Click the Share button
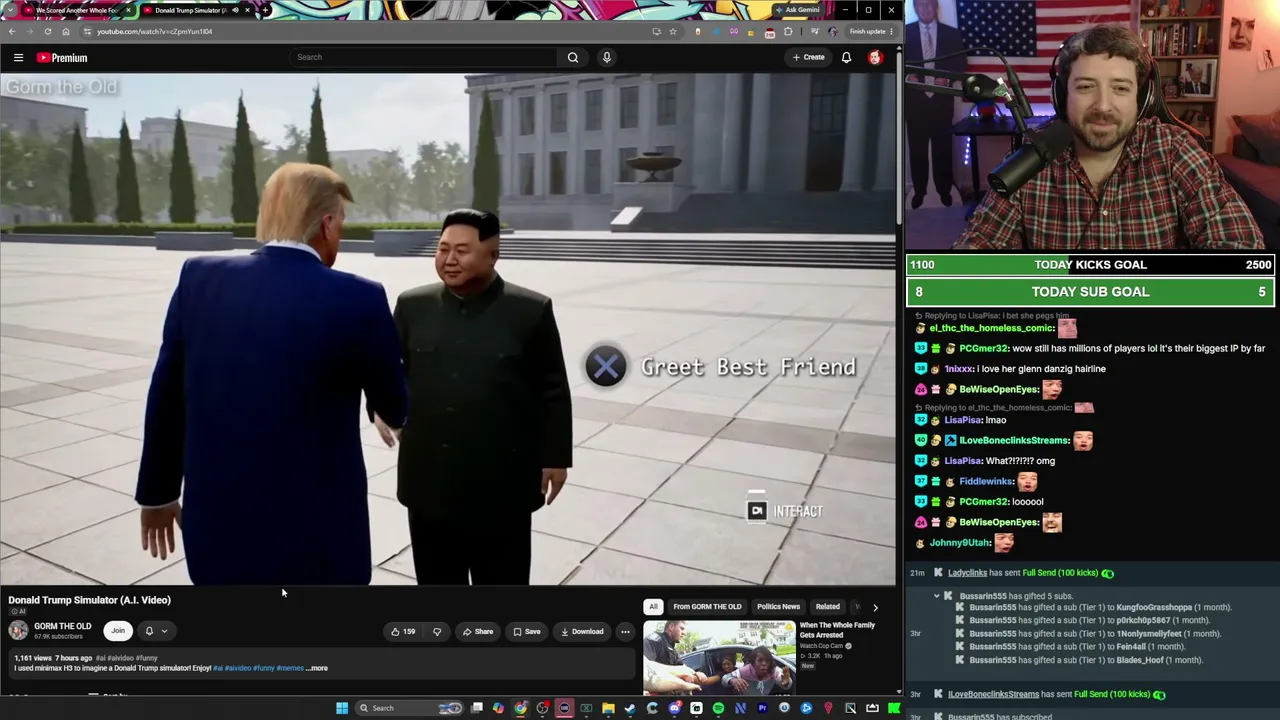The image size is (1280, 720). [477, 631]
